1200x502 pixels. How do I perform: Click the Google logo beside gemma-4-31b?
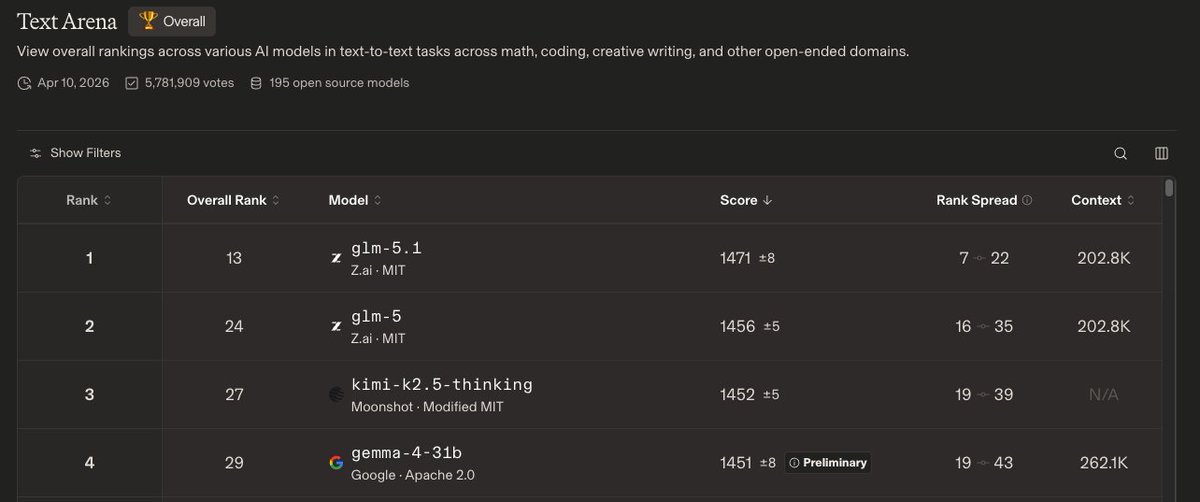tap(336, 462)
